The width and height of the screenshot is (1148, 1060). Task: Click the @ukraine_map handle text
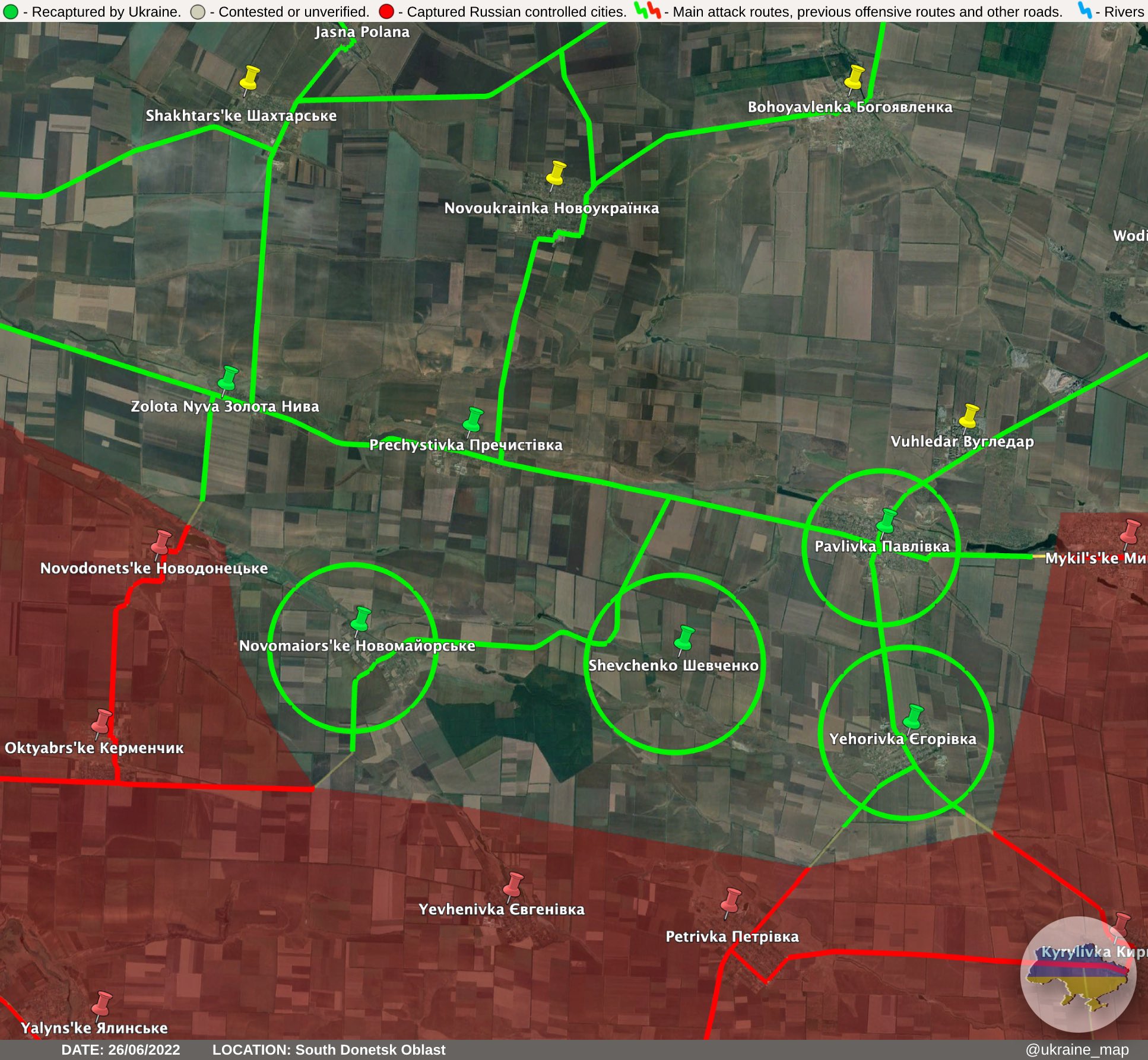click(x=1077, y=1049)
